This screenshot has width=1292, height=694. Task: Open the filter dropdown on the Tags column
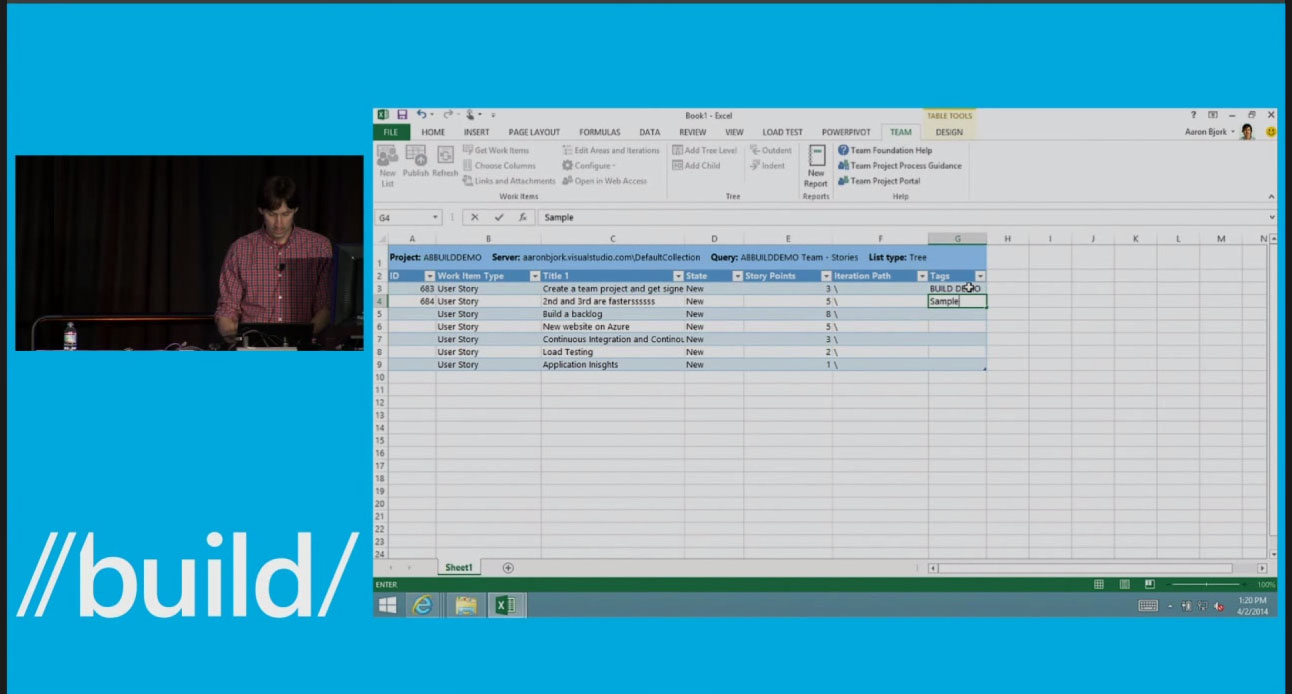click(979, 275)
